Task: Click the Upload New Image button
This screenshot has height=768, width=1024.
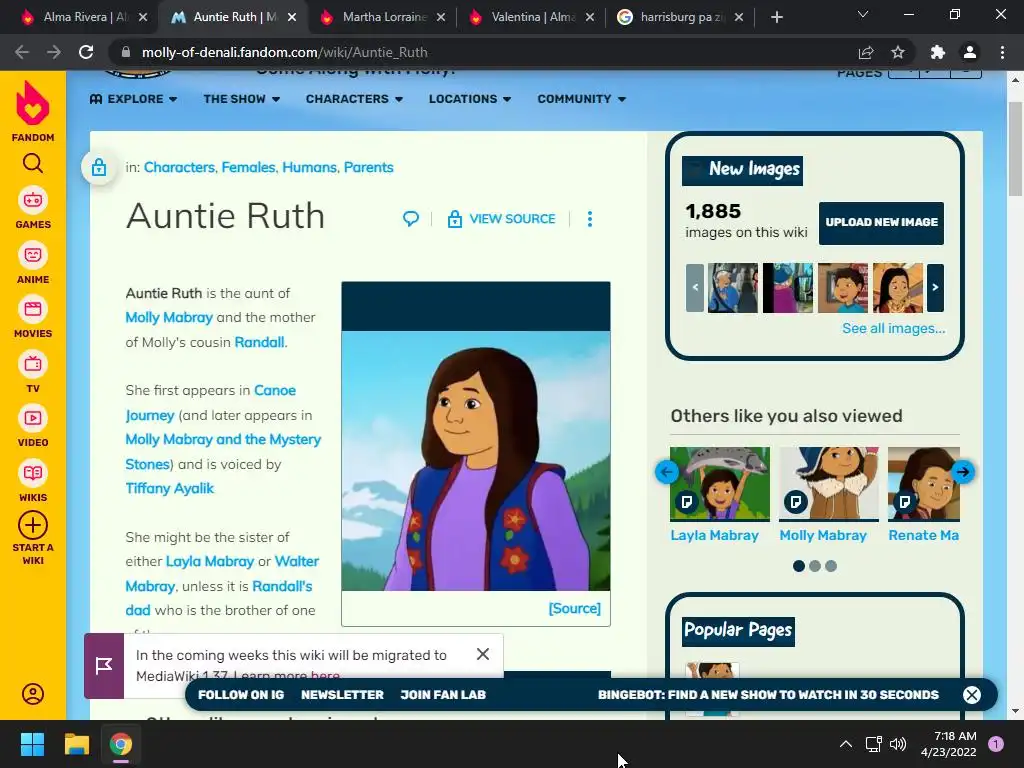Action: (x=881, y=223)
